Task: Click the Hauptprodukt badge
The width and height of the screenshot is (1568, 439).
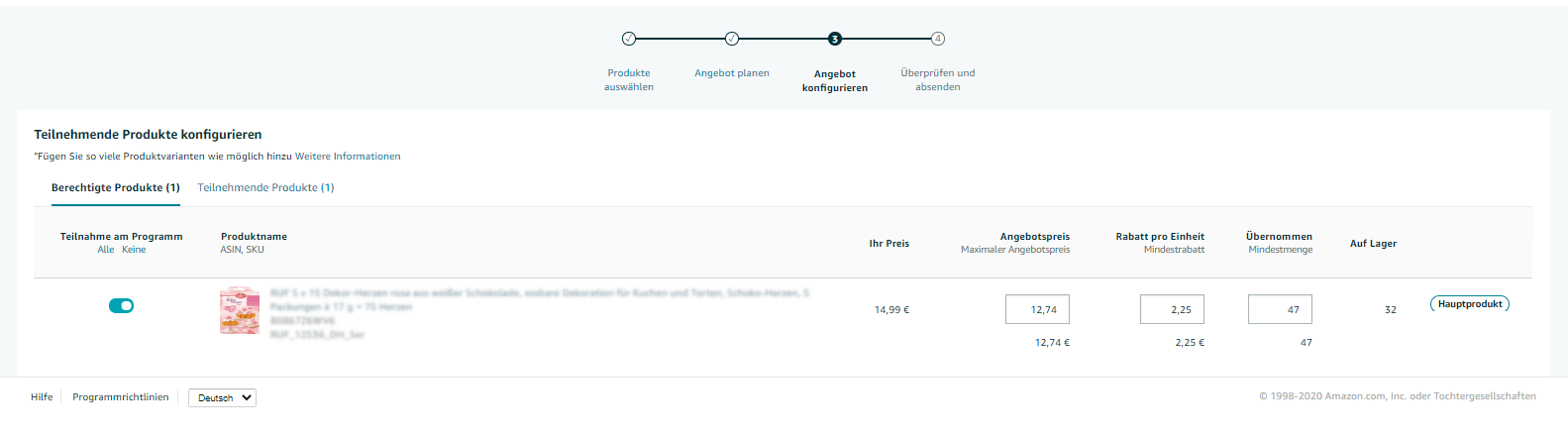Action: [x=1470, y=304]
